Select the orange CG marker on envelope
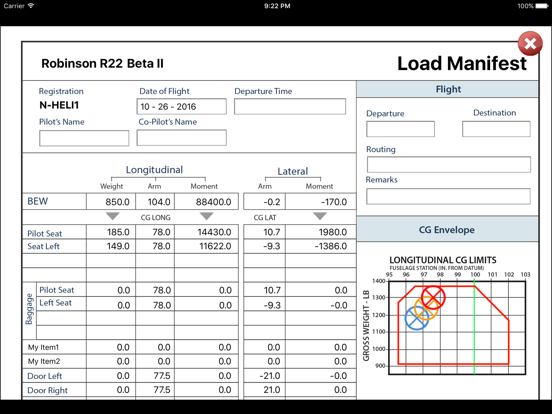 click(426, 308)
